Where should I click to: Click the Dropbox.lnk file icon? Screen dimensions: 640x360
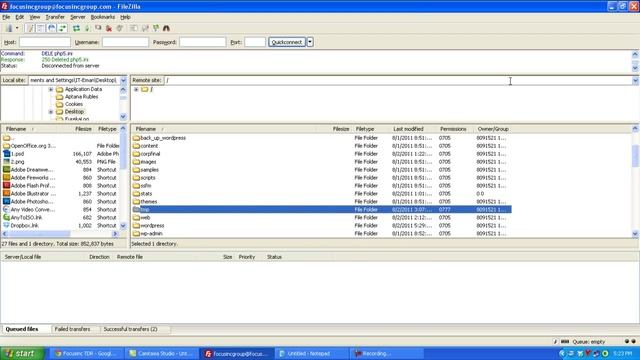coord(7,225)
